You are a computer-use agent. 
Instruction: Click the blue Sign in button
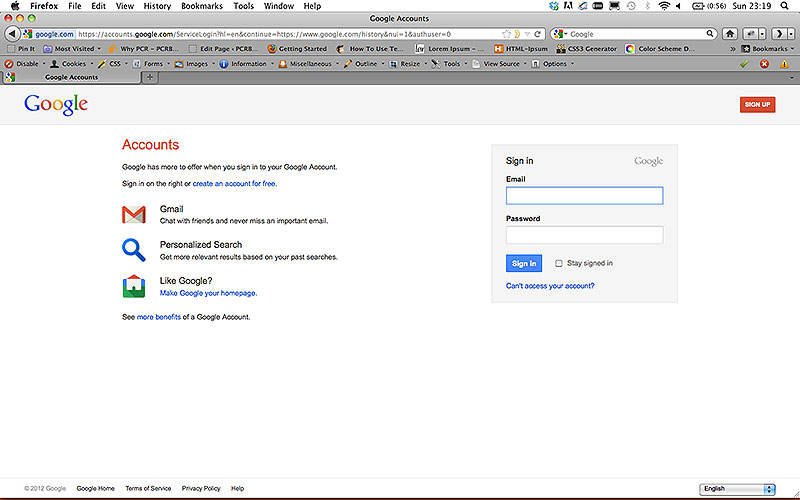tap(524, 263)
